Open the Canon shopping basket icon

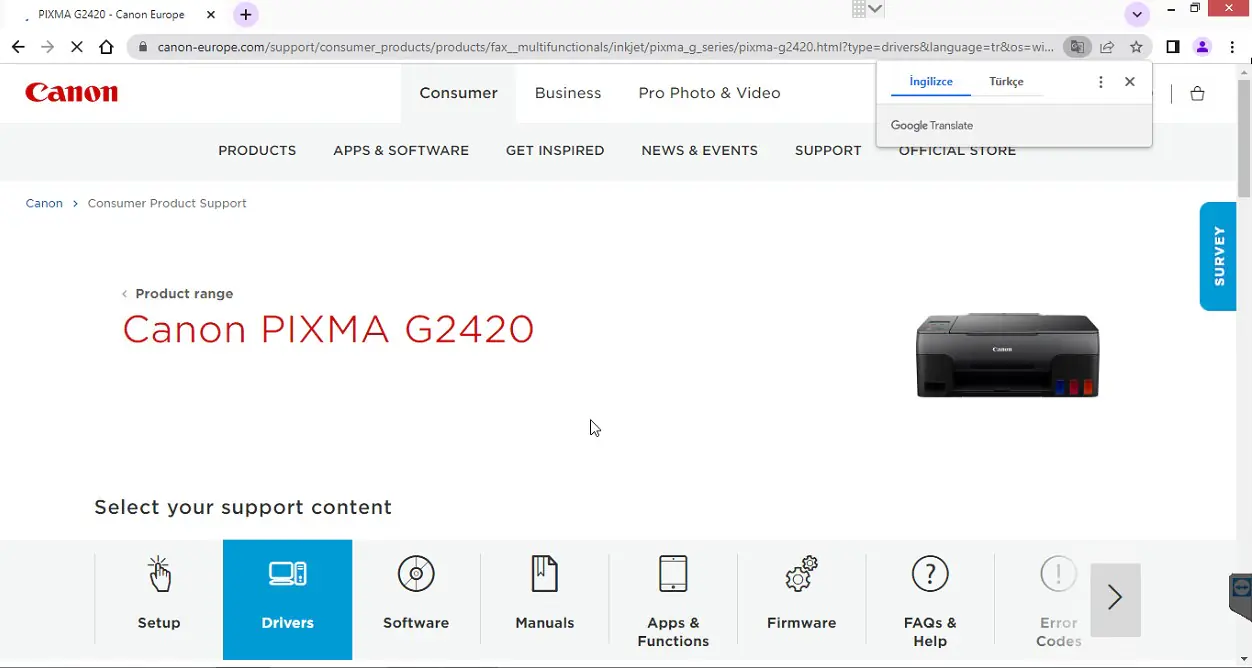coord(1197,93)
